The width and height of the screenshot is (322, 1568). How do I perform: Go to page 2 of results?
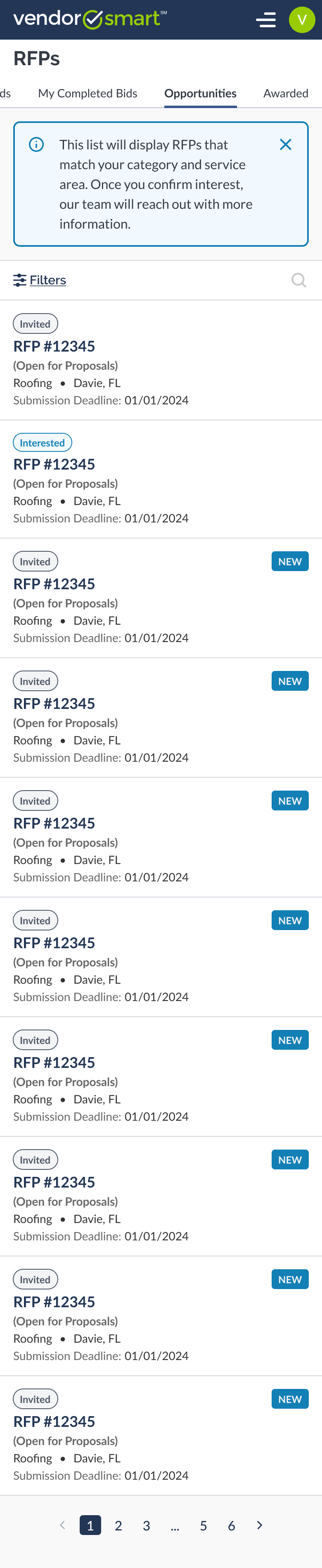118,1525
